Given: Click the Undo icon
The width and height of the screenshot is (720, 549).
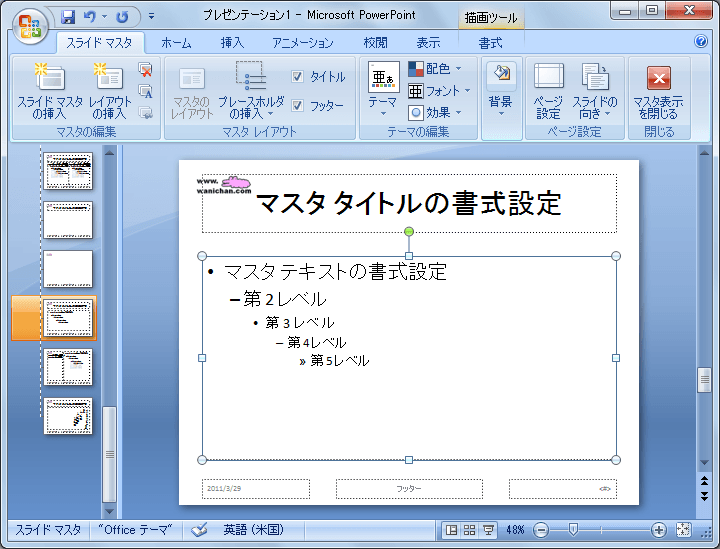Looking at the screenshot, I should (90, 17).
